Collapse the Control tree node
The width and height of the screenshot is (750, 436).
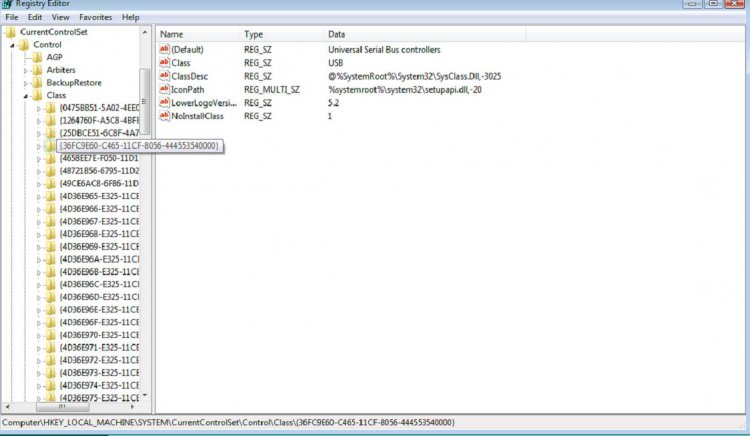(12, 45)
